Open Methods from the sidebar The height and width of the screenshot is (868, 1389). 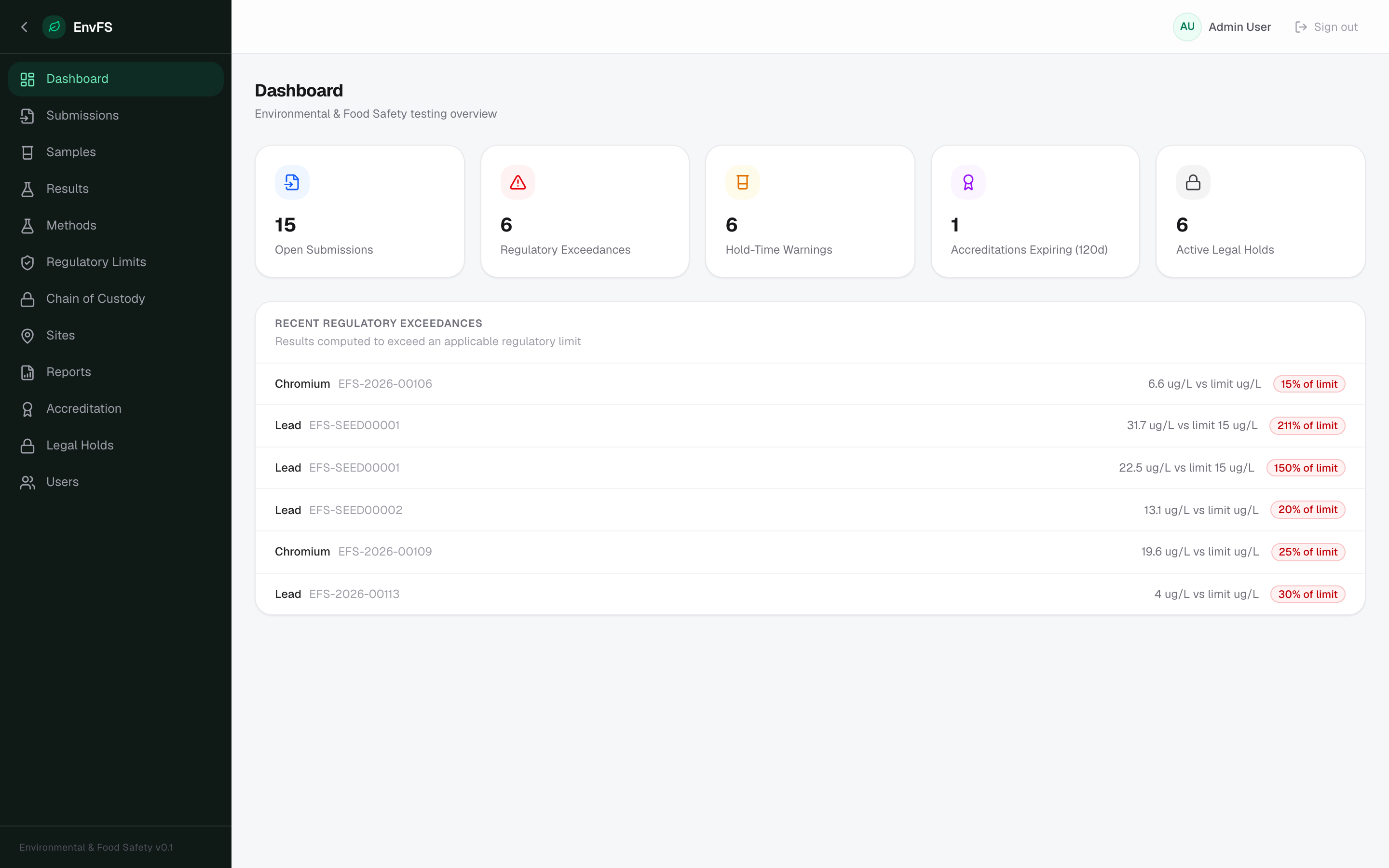[115, 226]
